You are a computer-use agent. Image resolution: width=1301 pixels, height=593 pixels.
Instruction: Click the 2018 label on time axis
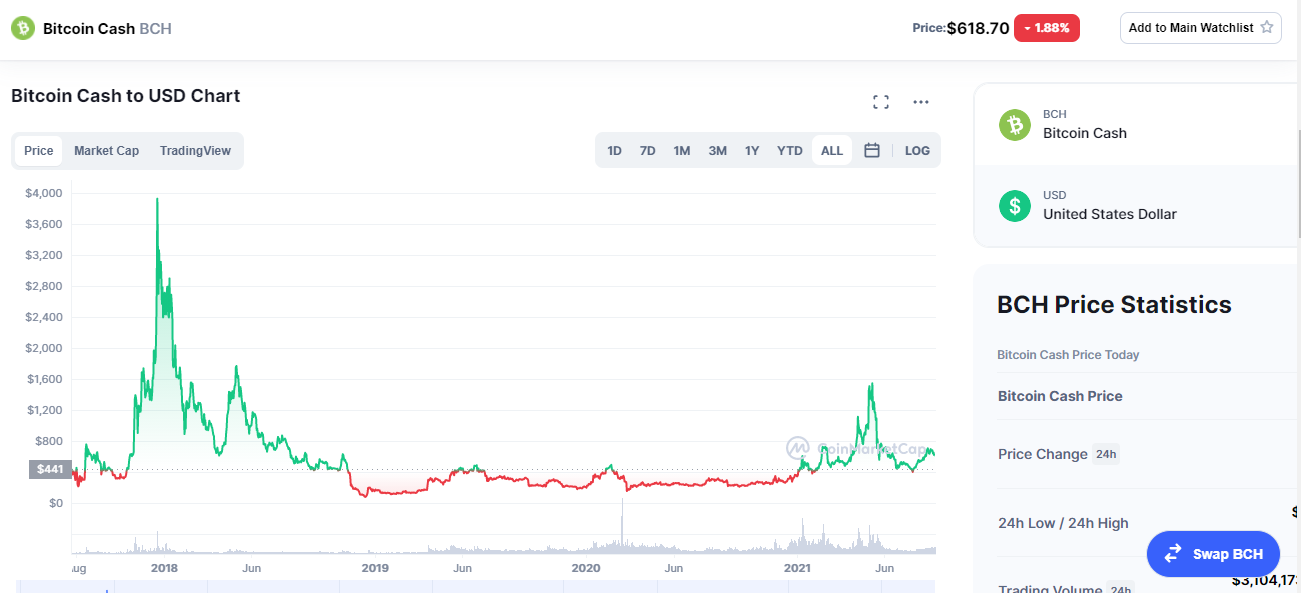[x=163, y=568]
